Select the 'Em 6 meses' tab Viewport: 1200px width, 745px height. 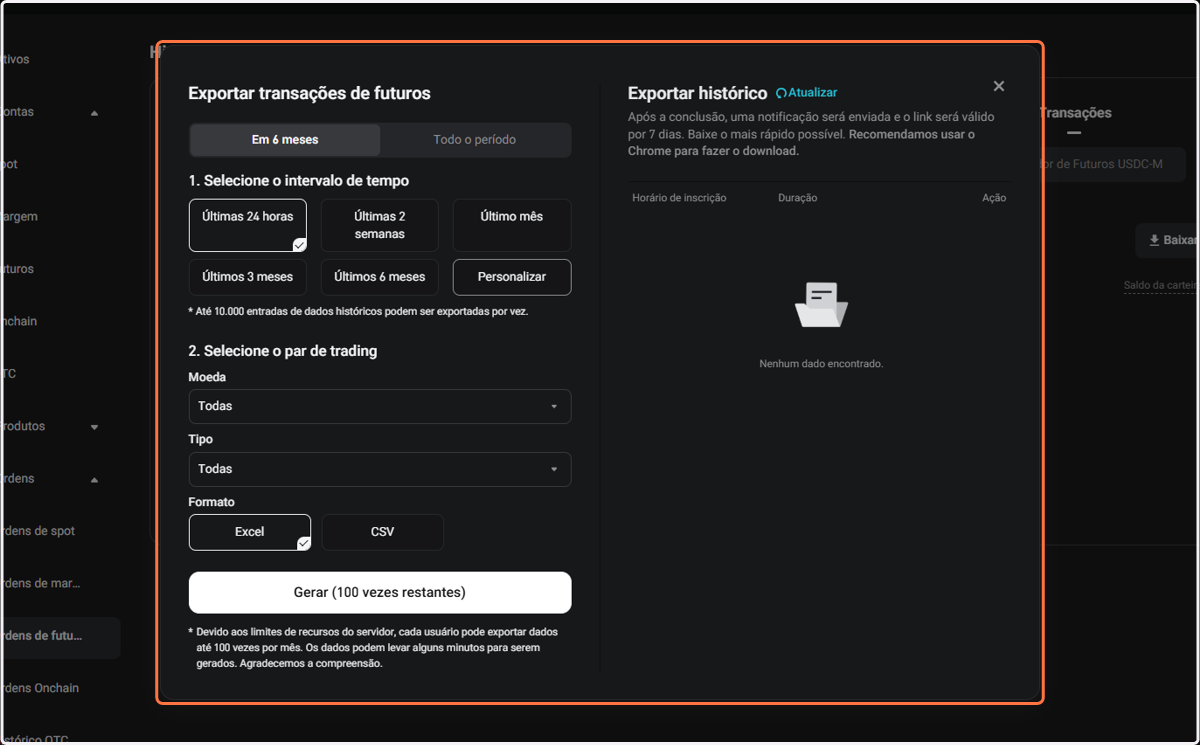[x=285, y=140]
